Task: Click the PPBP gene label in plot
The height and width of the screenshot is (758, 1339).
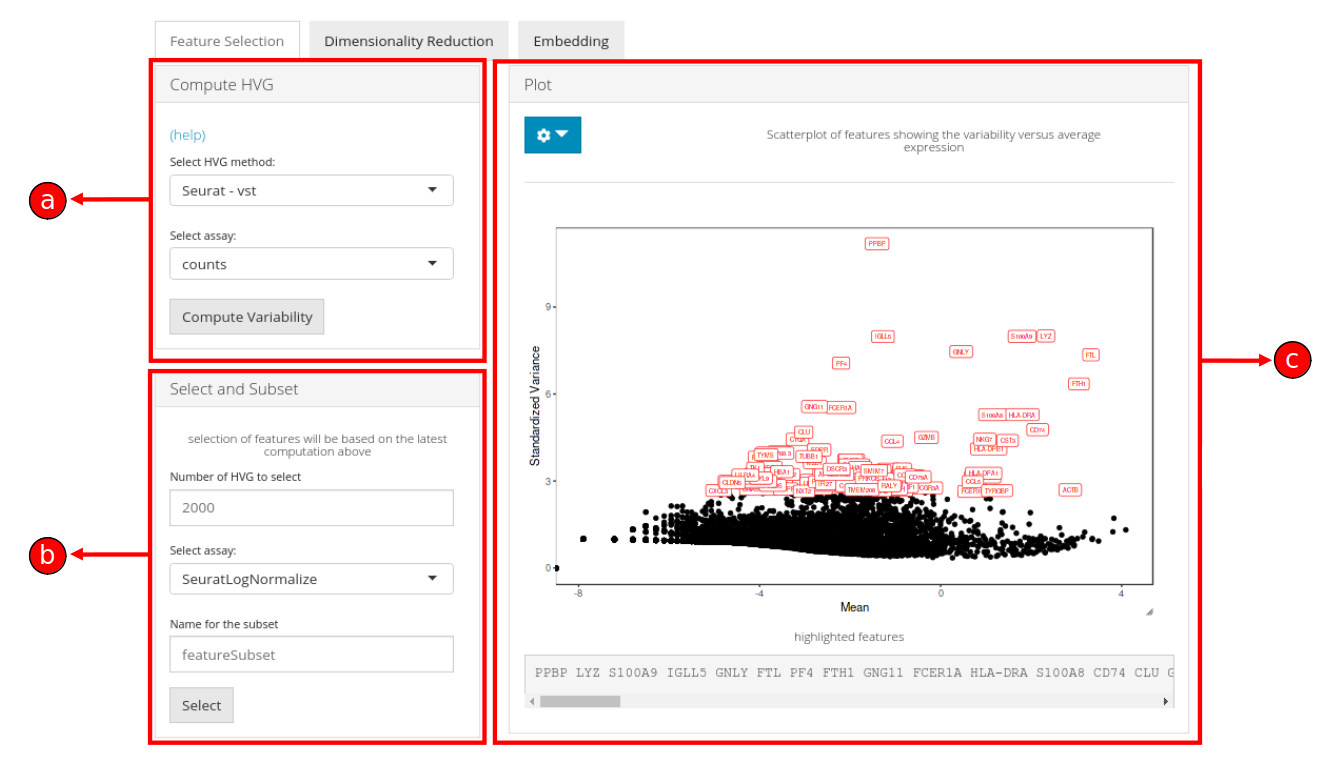Action: 877,243
